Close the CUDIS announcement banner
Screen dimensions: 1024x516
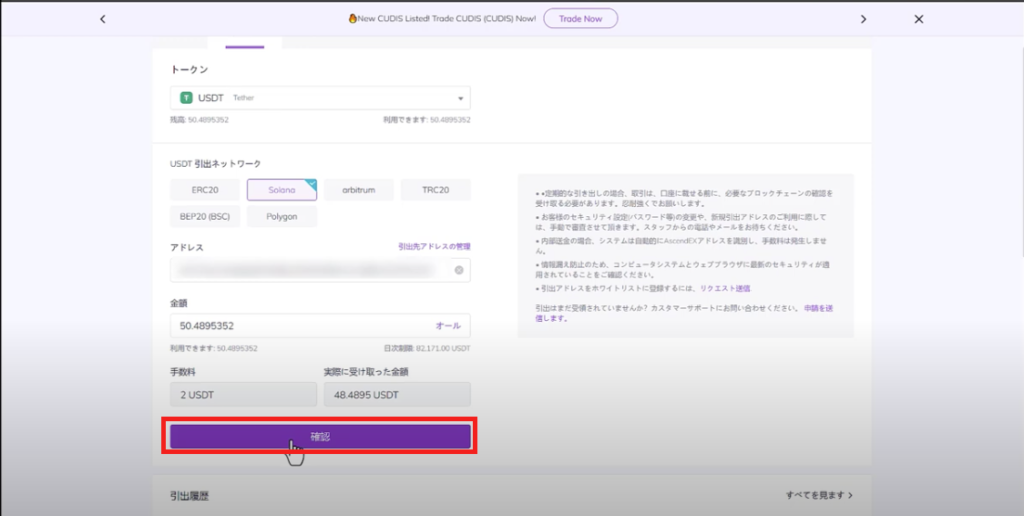[x=919, y=19]
